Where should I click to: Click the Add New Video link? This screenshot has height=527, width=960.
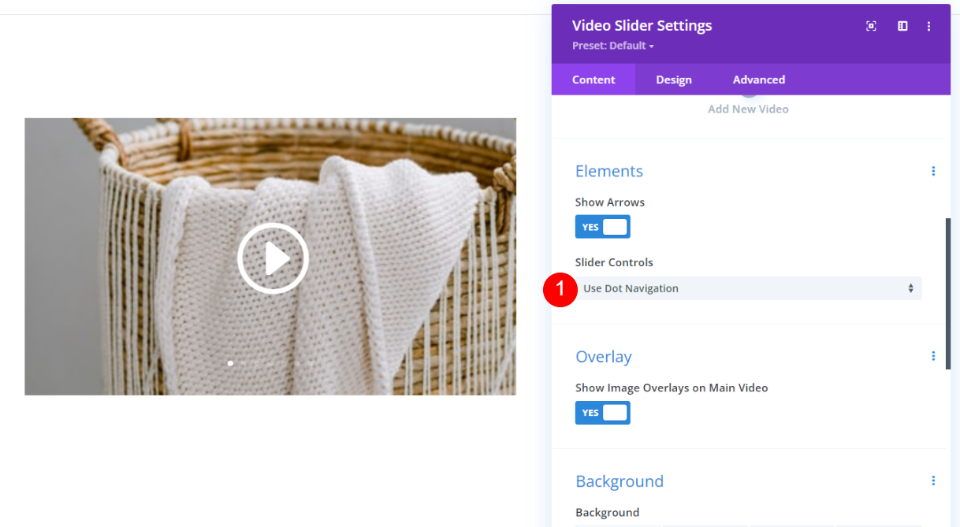pos(748,109)
